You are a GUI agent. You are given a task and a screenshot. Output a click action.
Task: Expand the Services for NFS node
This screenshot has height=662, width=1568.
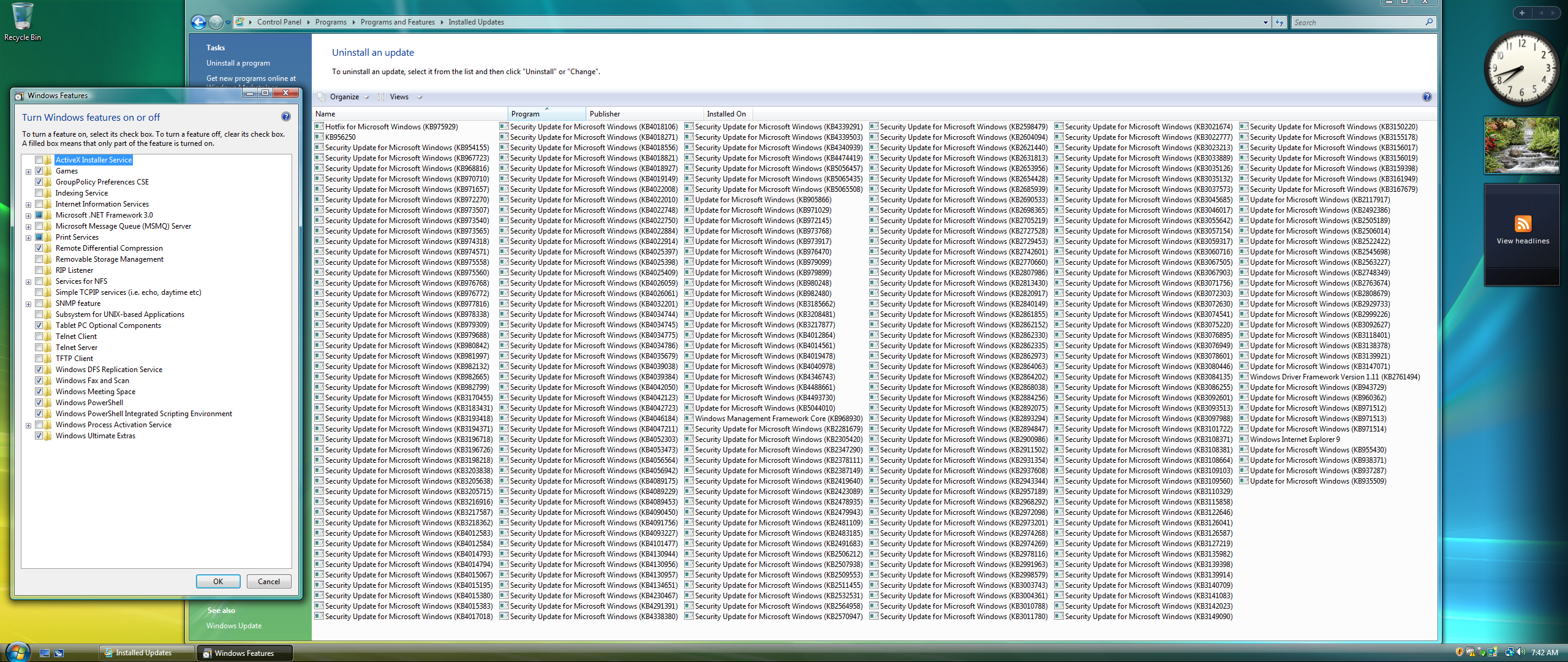(28, 282)
